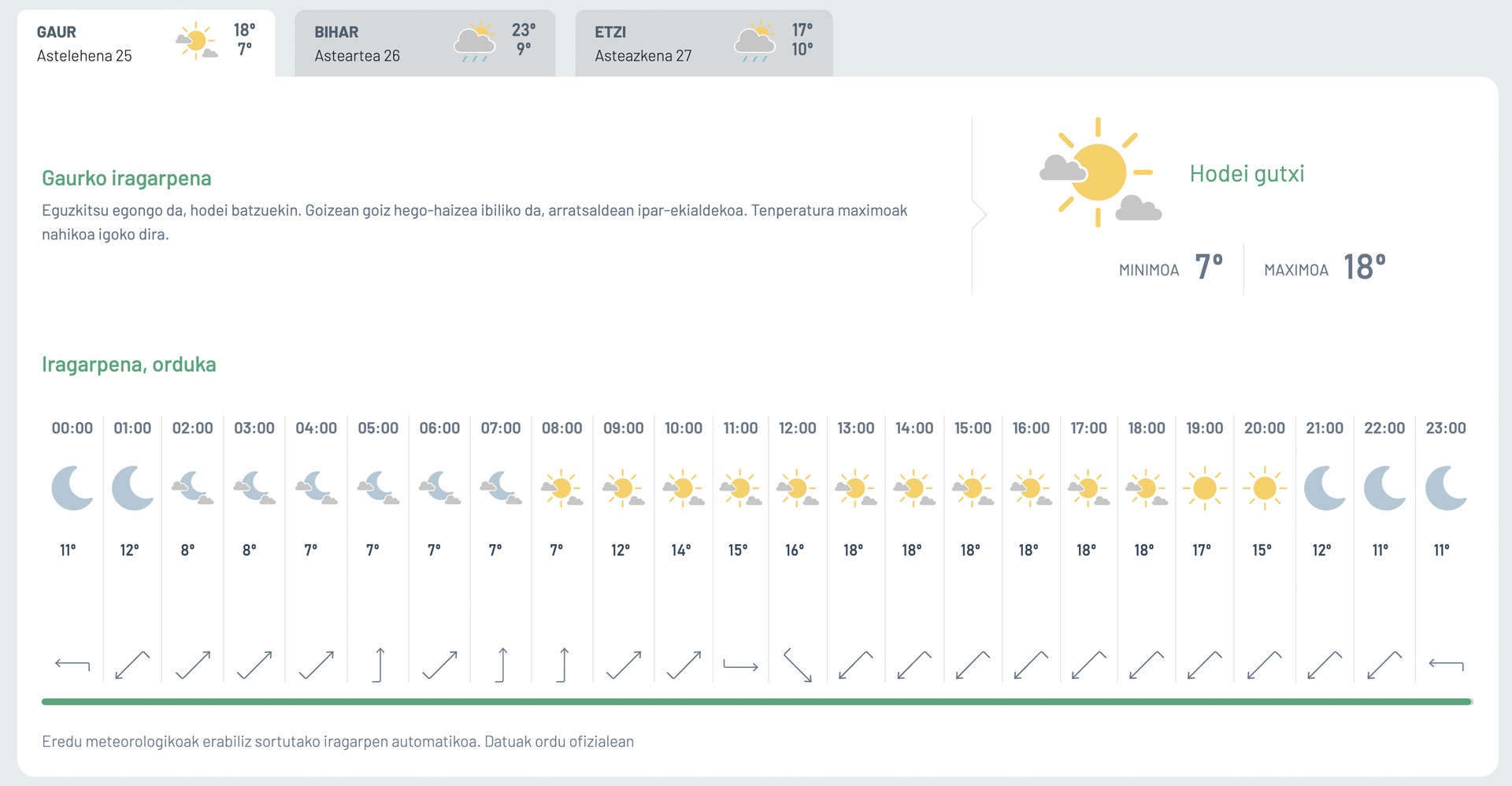Viewport: 1512px width, 786px height.
Task: Click the partly cloudy sun icon at 08:00
Action: click(562, 488)
